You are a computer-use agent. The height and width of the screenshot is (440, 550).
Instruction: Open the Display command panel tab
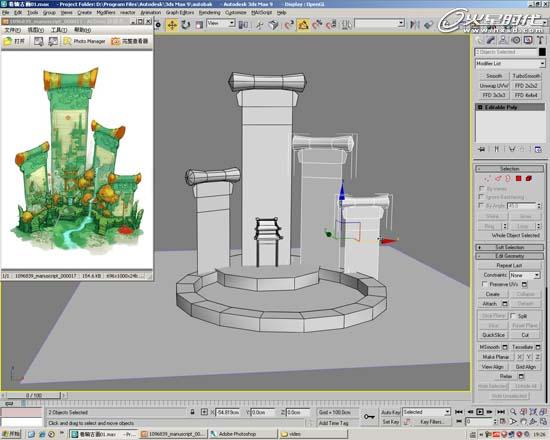(528, 40)
